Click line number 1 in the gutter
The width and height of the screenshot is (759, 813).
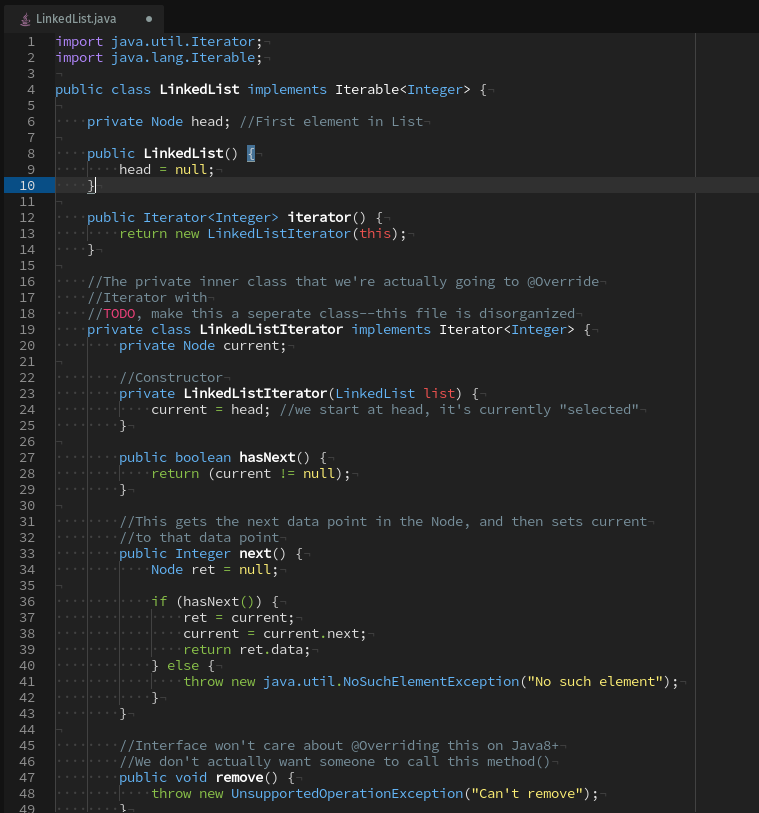[x=31, y=41]
